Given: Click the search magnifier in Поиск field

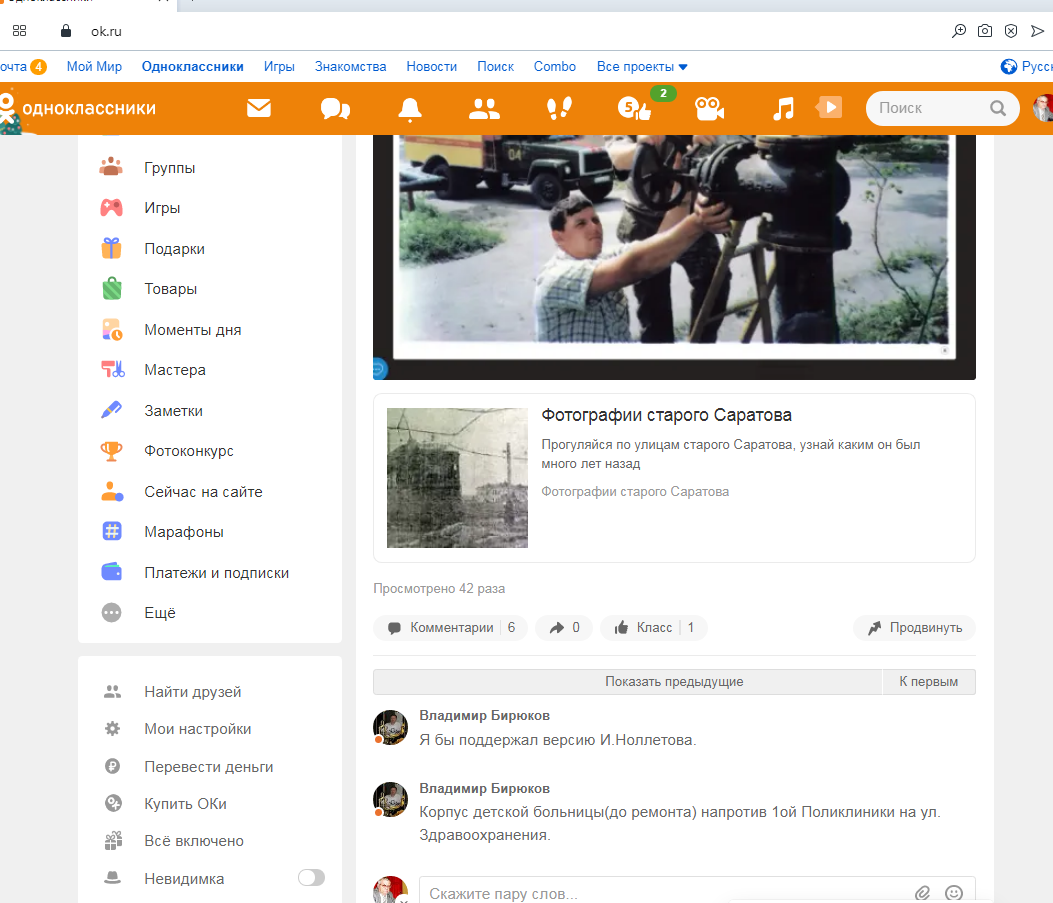Looking at the screenshot, I should 998,108.
